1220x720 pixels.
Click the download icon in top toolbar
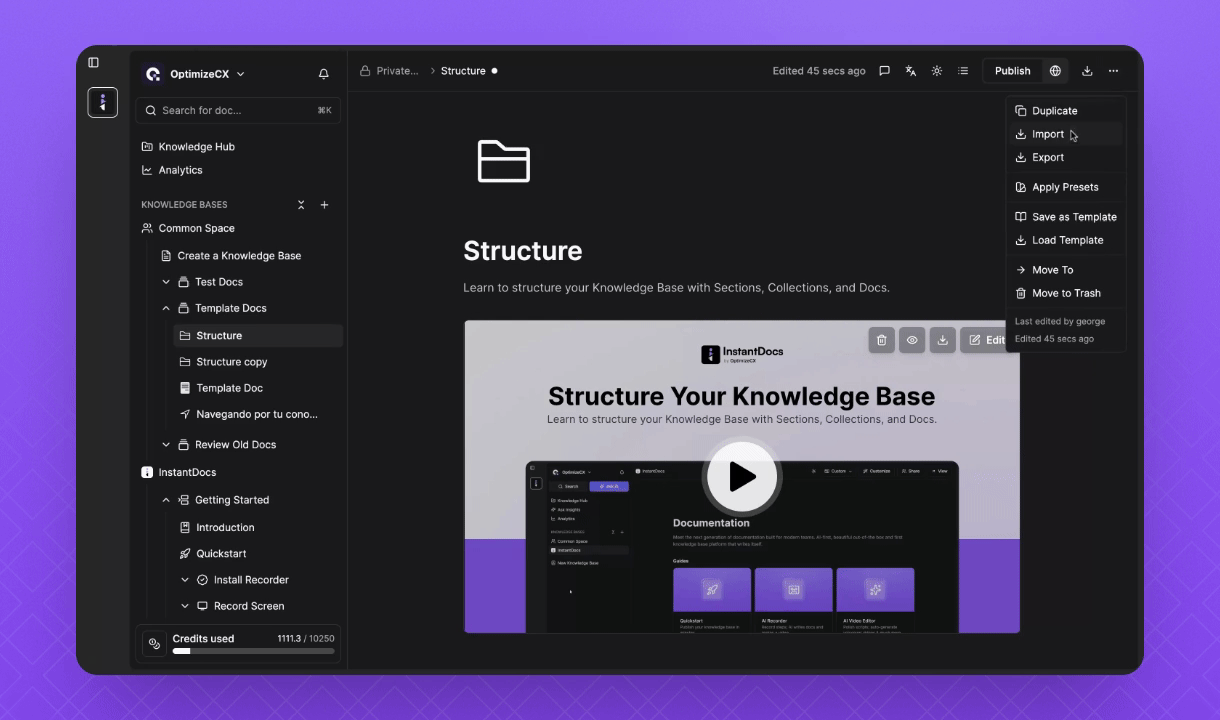pyautogui.click(x=1087, y=71)
